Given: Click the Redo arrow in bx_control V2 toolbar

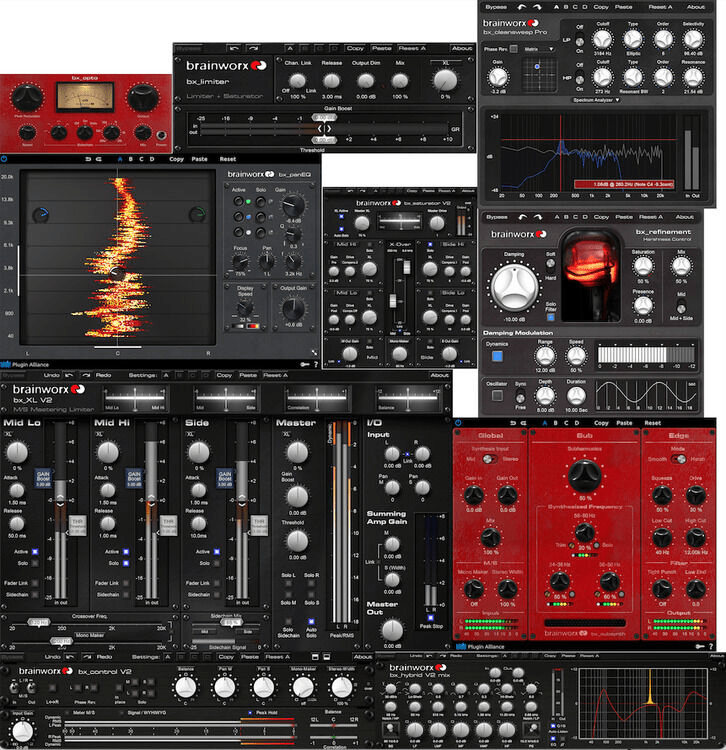Looking at the screenshot, I should 87,657.
